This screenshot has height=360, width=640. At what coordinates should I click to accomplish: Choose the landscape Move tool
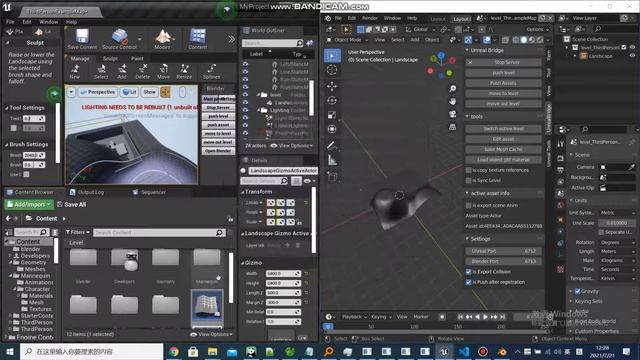(x=163, y=71)
